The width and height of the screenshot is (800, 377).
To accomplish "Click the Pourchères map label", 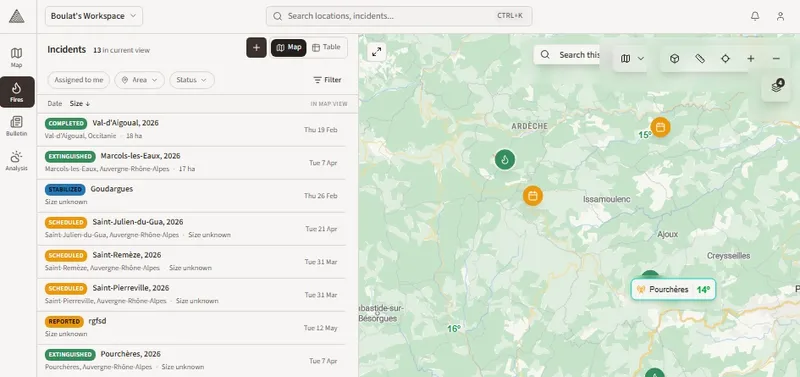I will (673, 289).
